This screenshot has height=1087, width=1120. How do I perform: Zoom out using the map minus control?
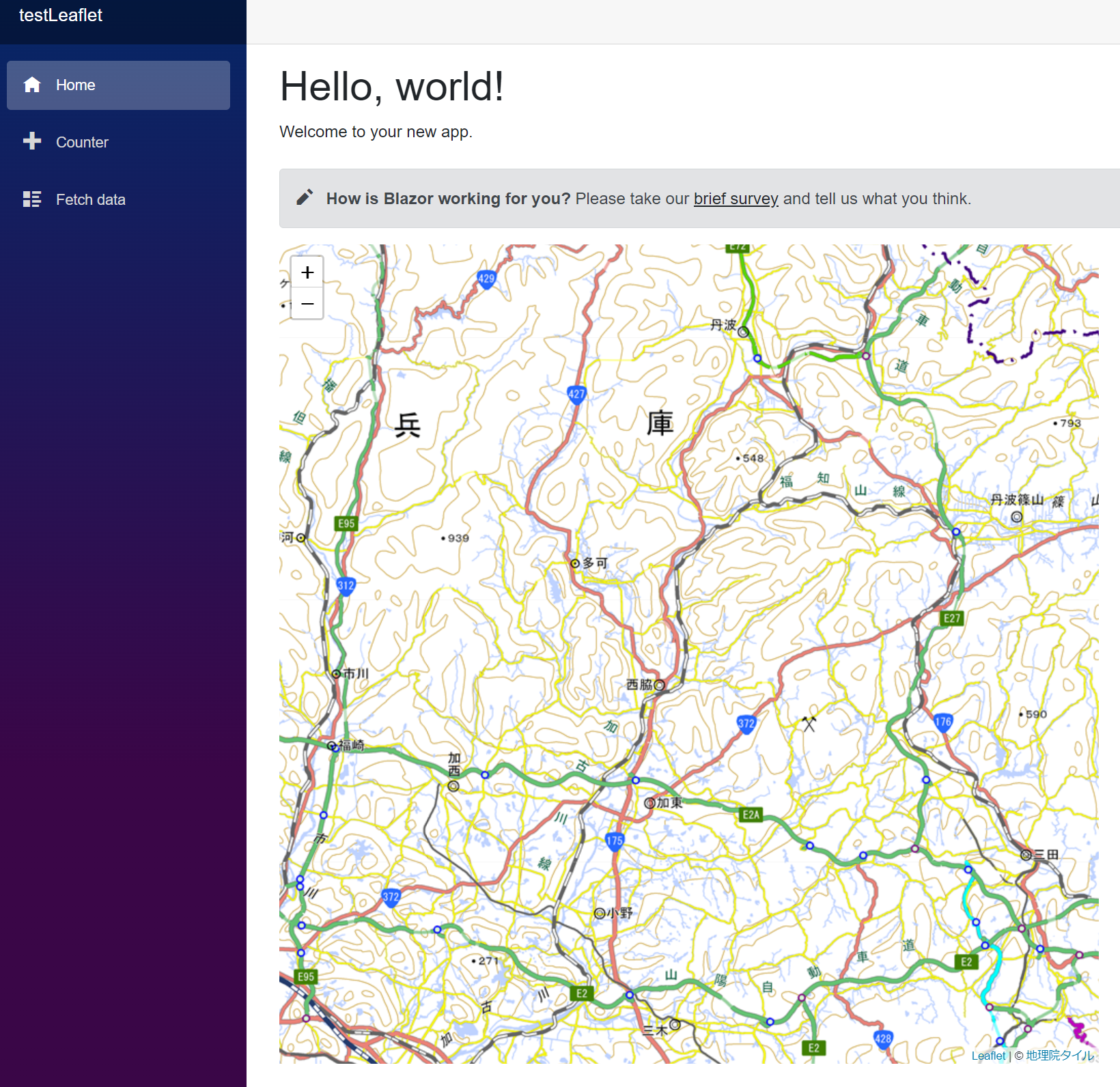click(x=307, y=303)
